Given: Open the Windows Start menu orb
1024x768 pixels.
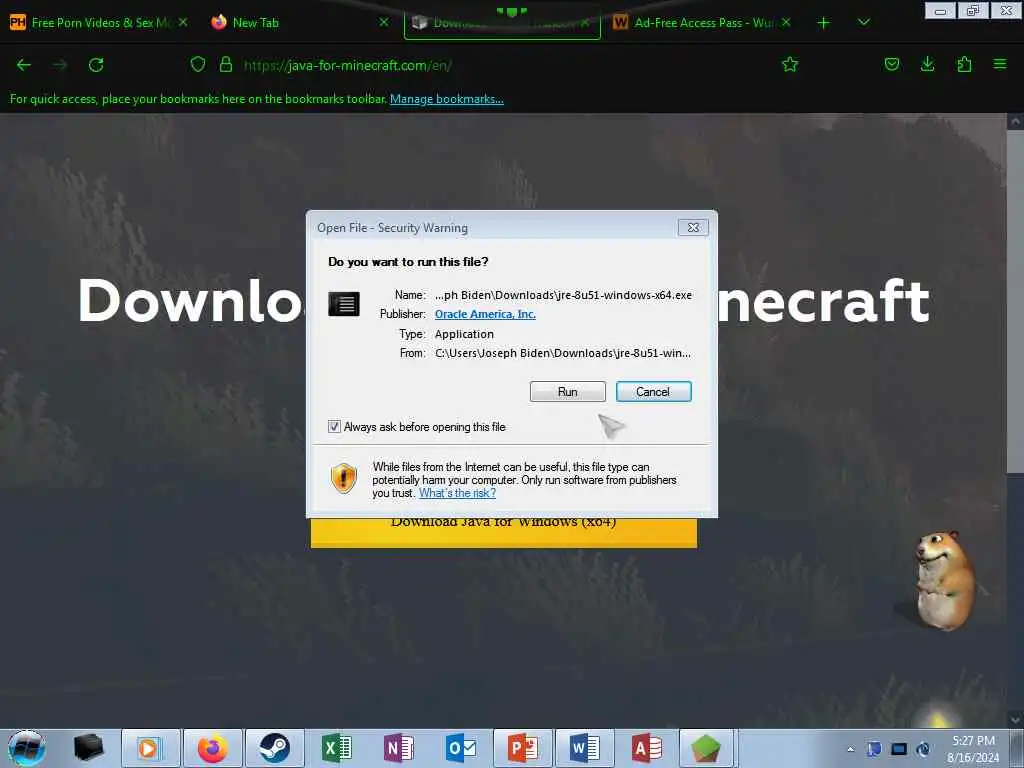Looking at the screenshot, I should [27, 748].
